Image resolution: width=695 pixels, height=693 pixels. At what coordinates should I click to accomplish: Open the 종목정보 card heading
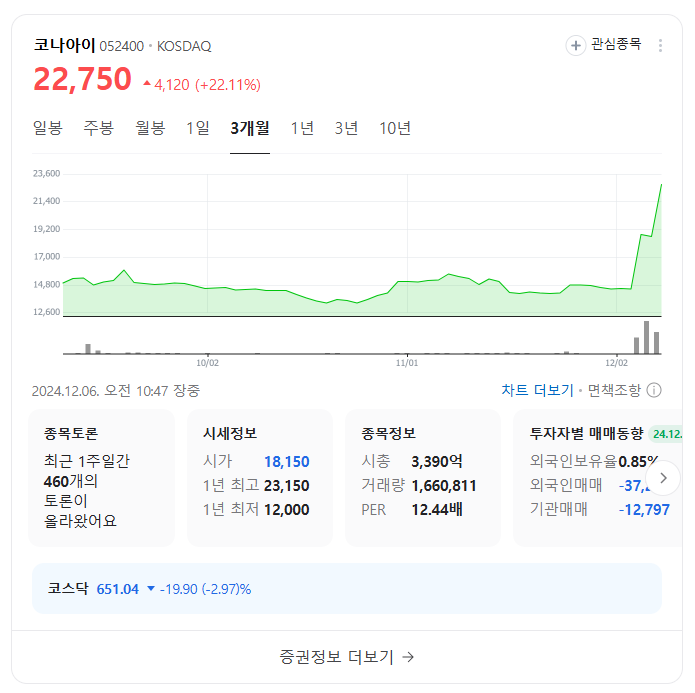[389, 433]
